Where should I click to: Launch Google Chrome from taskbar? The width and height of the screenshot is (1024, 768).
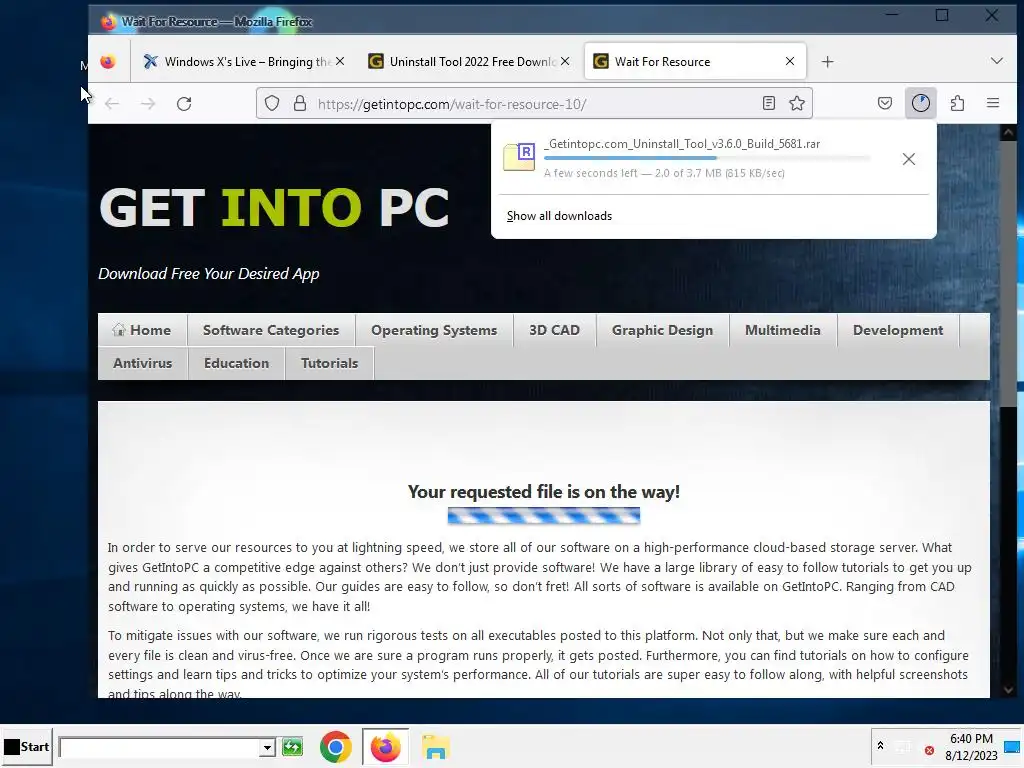336,746
